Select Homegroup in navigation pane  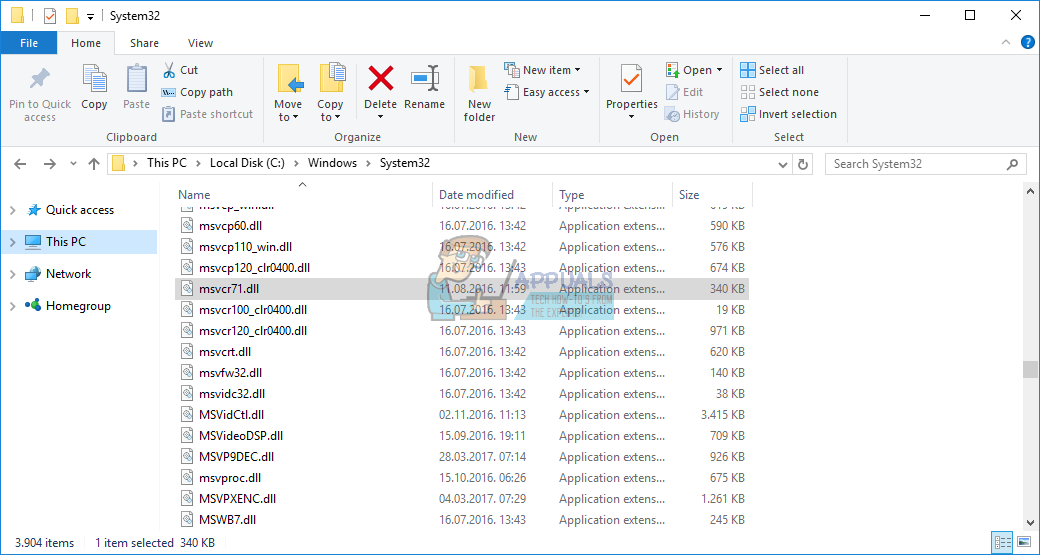(78, 306)
